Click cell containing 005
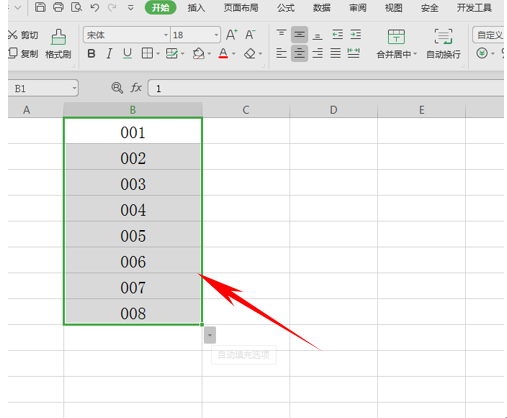 tap(133, 235)
